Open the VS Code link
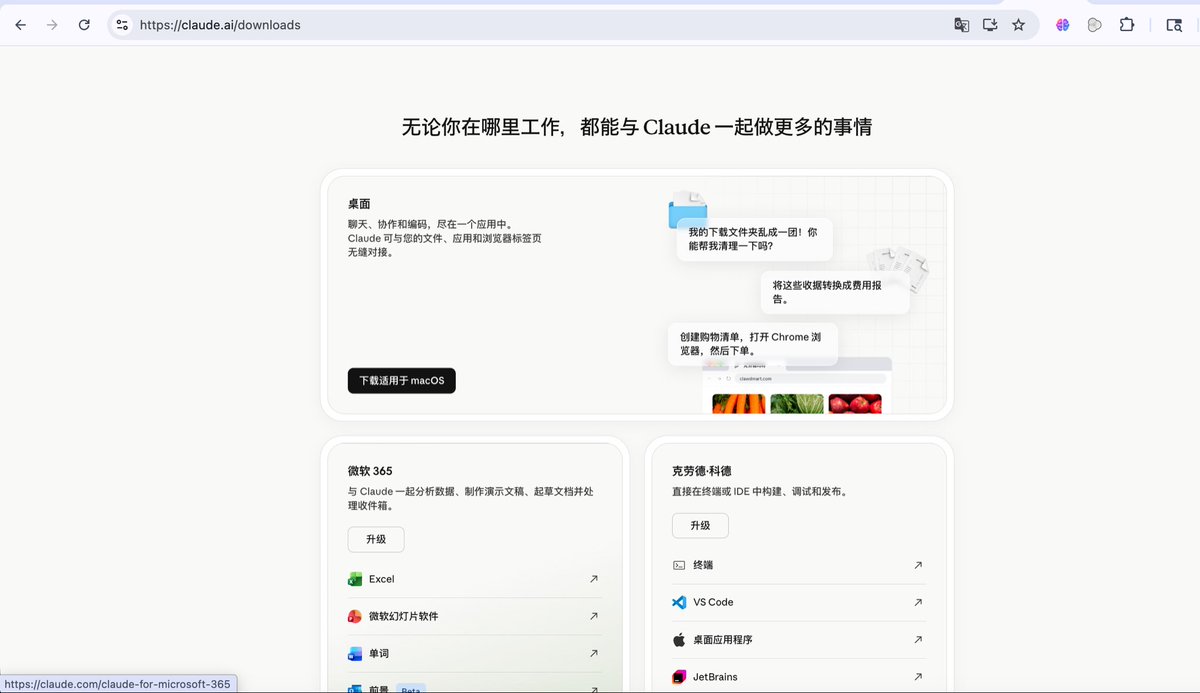 click(799, 602)
